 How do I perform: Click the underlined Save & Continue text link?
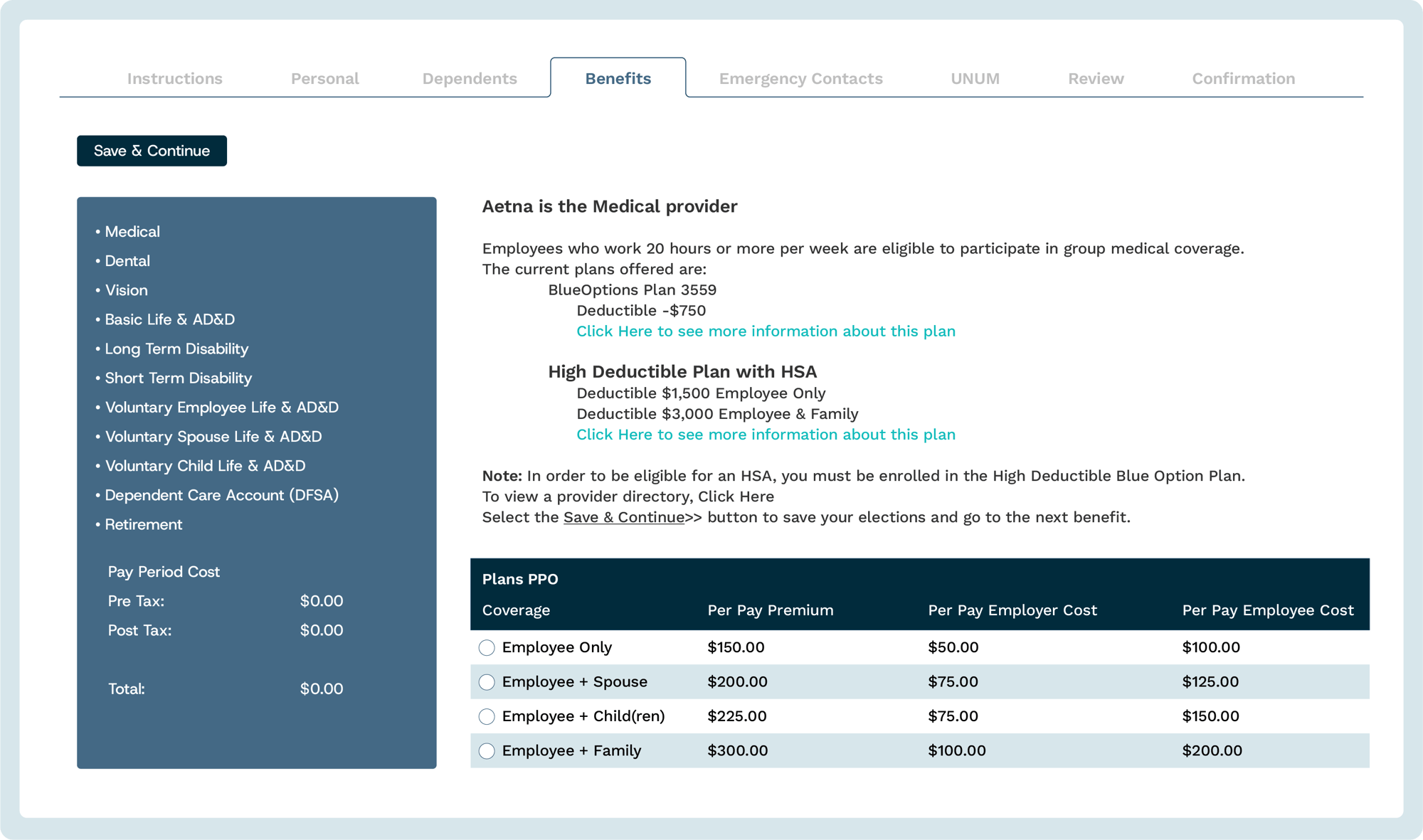624,517
